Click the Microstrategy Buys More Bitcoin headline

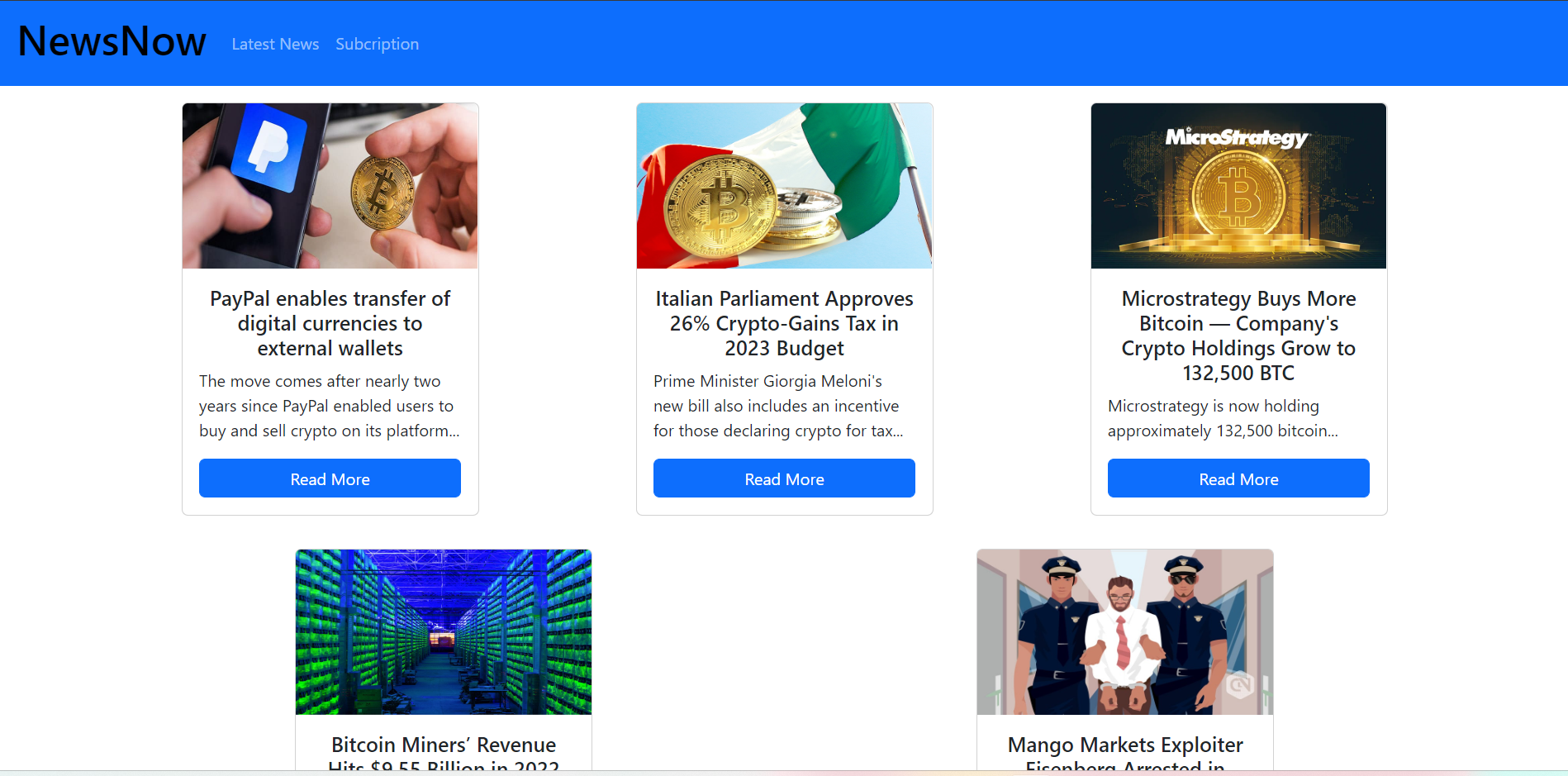(1238, 336)
